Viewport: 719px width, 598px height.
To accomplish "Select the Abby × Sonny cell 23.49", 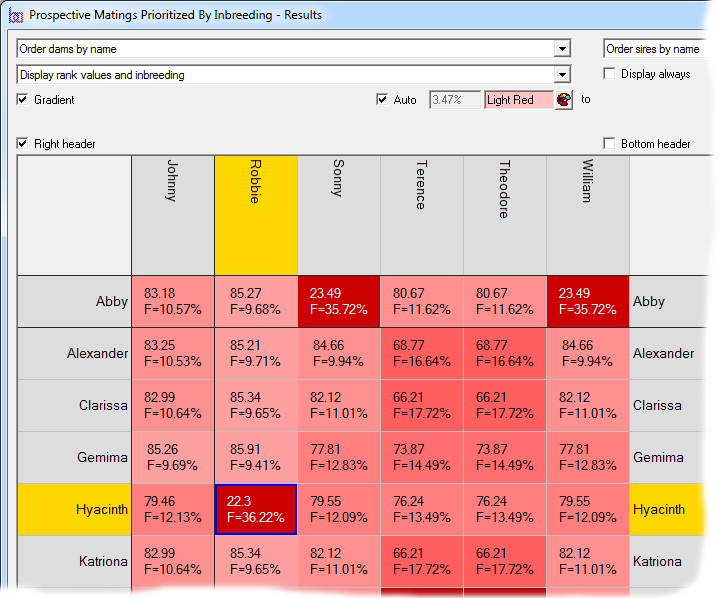I will (339, 301).
